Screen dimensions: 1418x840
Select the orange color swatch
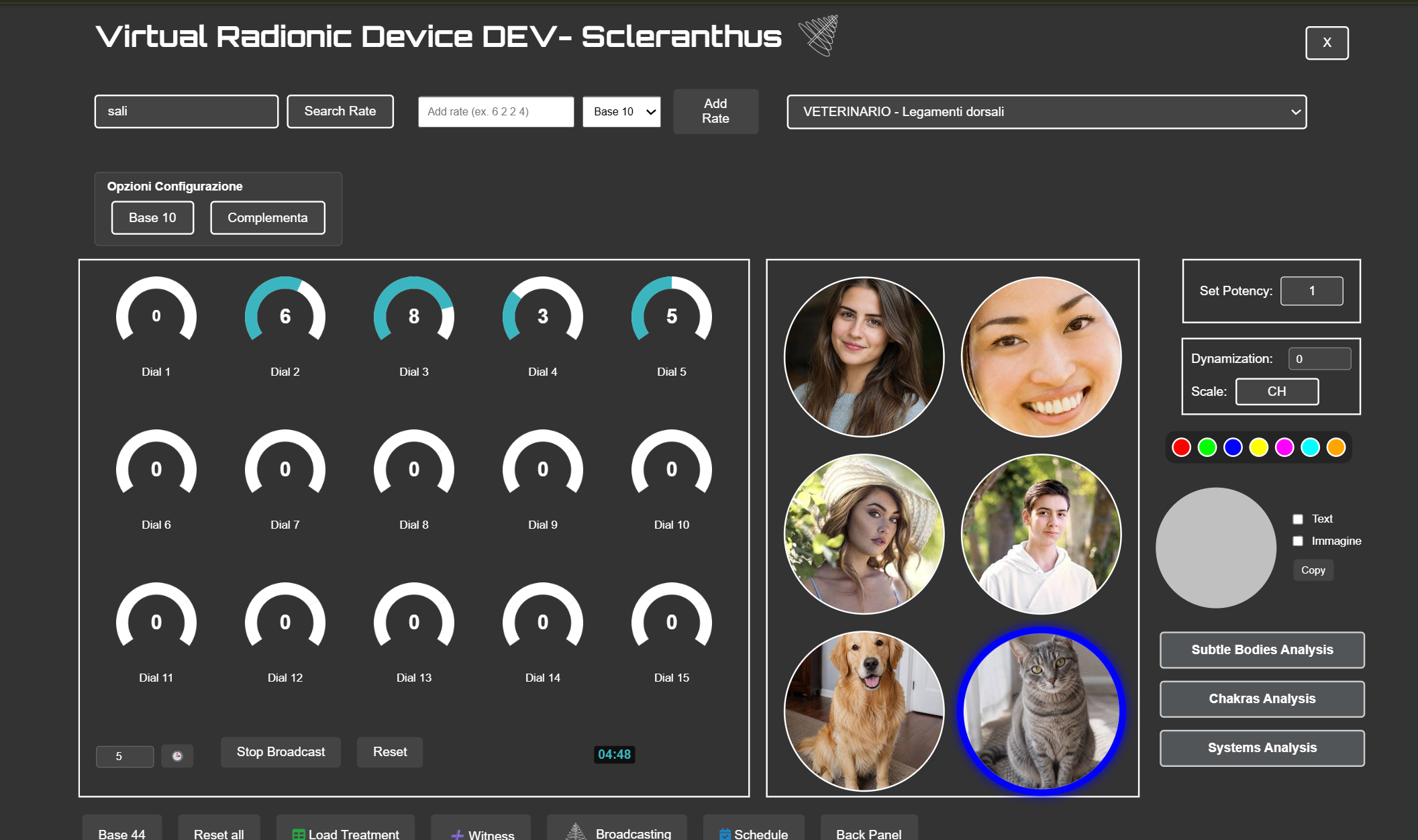[1336, 447]
